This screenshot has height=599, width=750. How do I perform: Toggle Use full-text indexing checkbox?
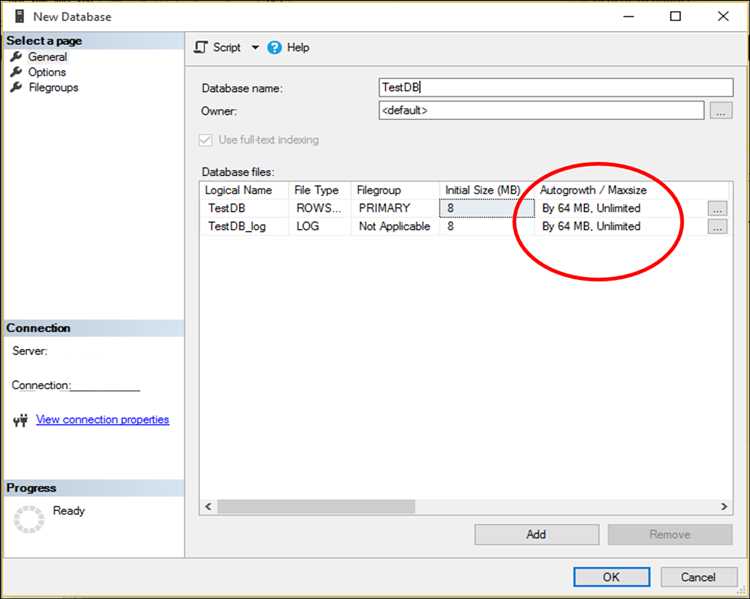208,140
